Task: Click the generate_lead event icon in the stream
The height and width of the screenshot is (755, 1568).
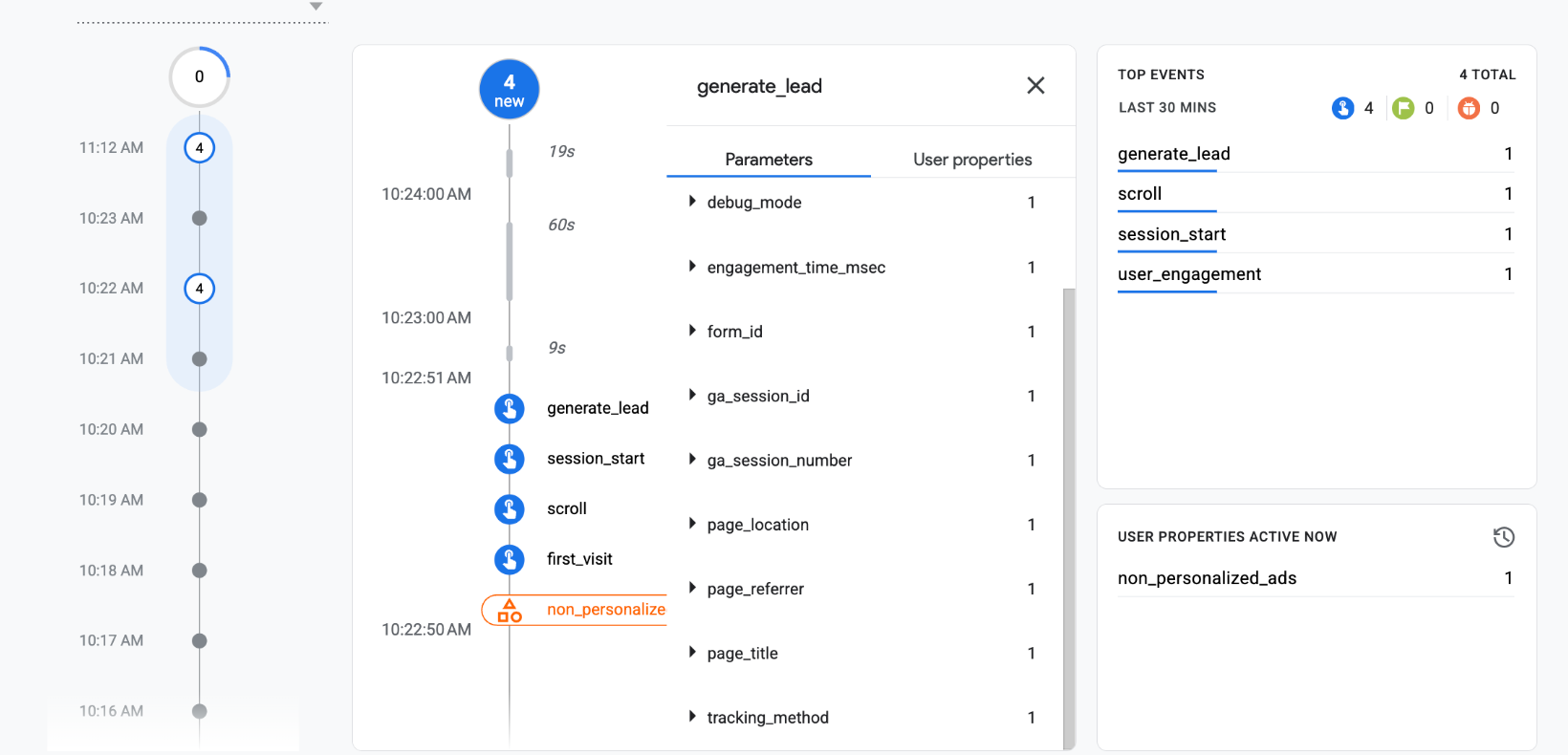Action: coord(509,408)
